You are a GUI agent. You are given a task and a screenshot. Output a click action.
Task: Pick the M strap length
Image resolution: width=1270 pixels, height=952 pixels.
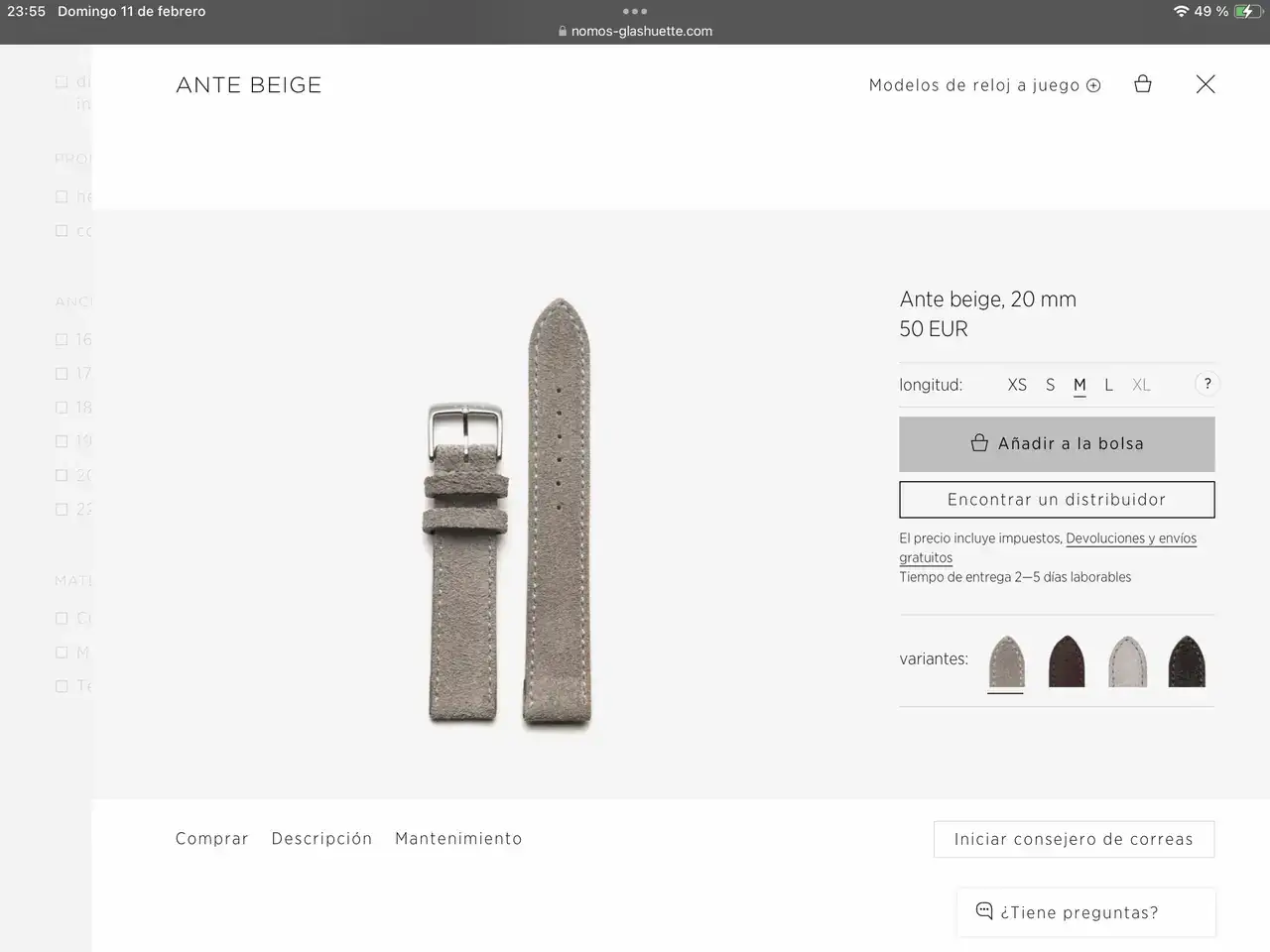click(1079, 385)
